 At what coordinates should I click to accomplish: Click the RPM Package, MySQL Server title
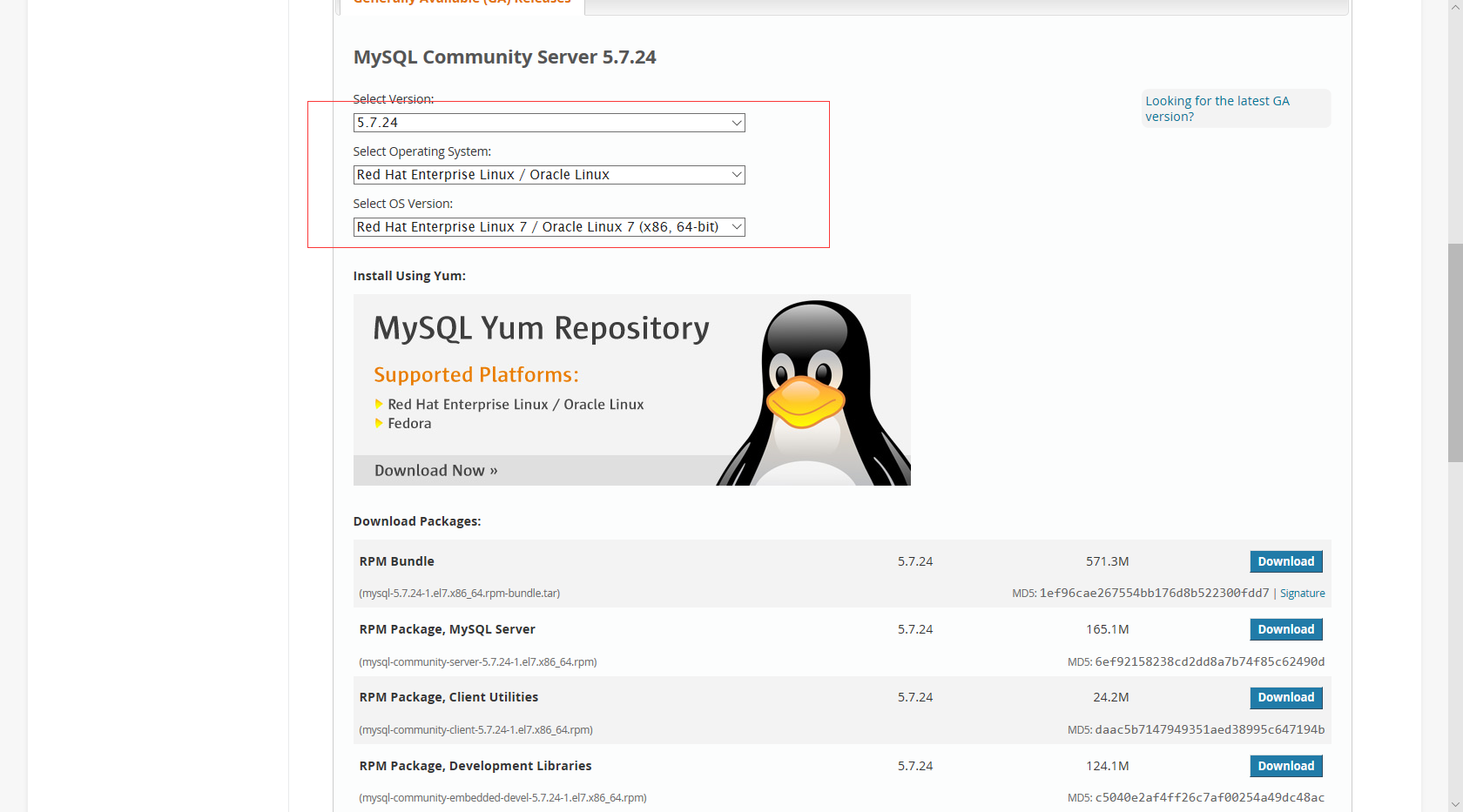(447, 629)
